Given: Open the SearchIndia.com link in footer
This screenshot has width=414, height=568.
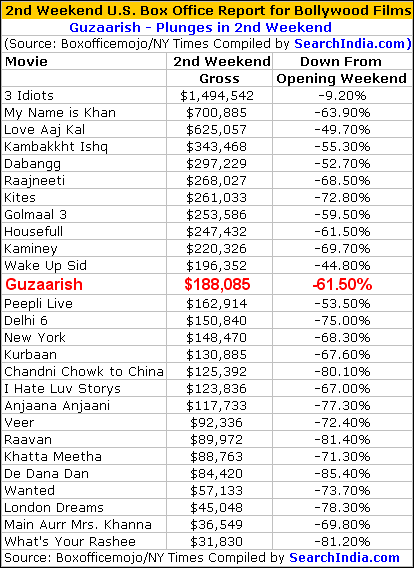Looking at the screenshot, I should coord(344,557).
